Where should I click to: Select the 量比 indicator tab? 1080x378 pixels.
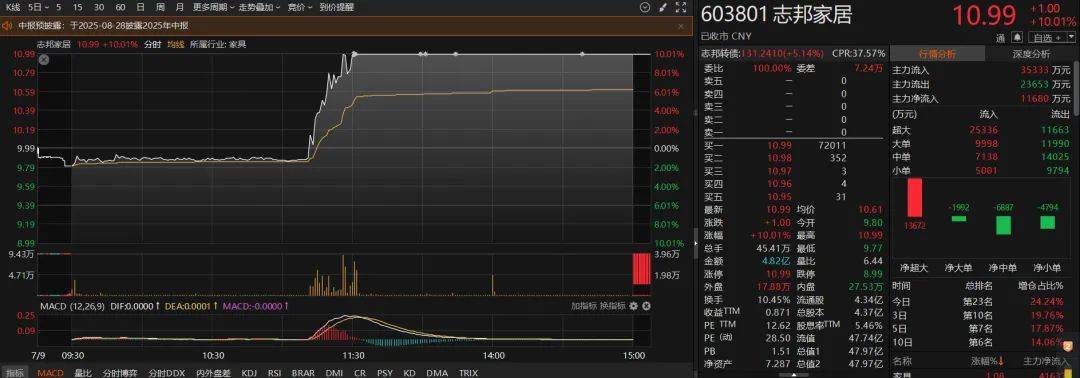tap(83, 372)
